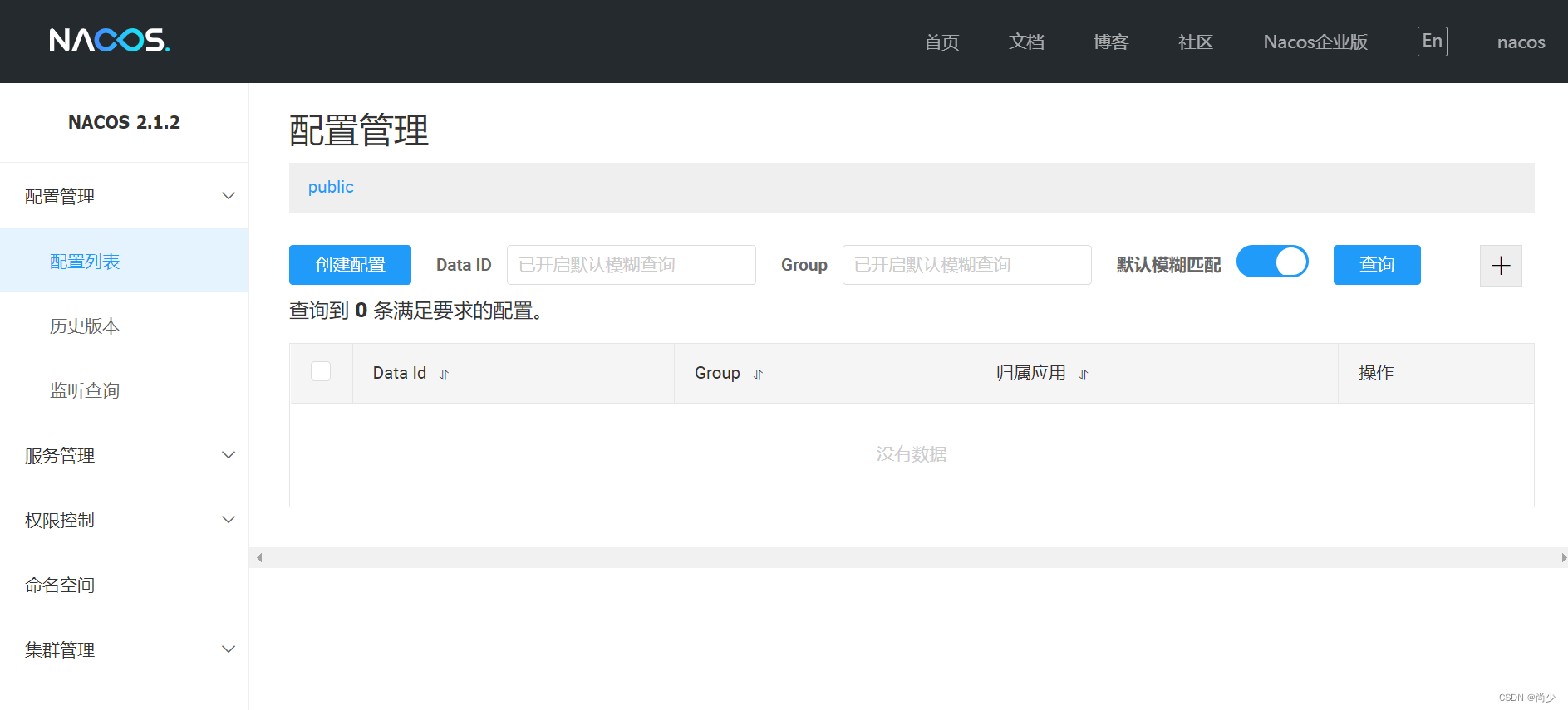Click NACOS 2.1.2 version text
Image resolution: width=1568 pixels, height=710 pixels.
coord(124,122)
